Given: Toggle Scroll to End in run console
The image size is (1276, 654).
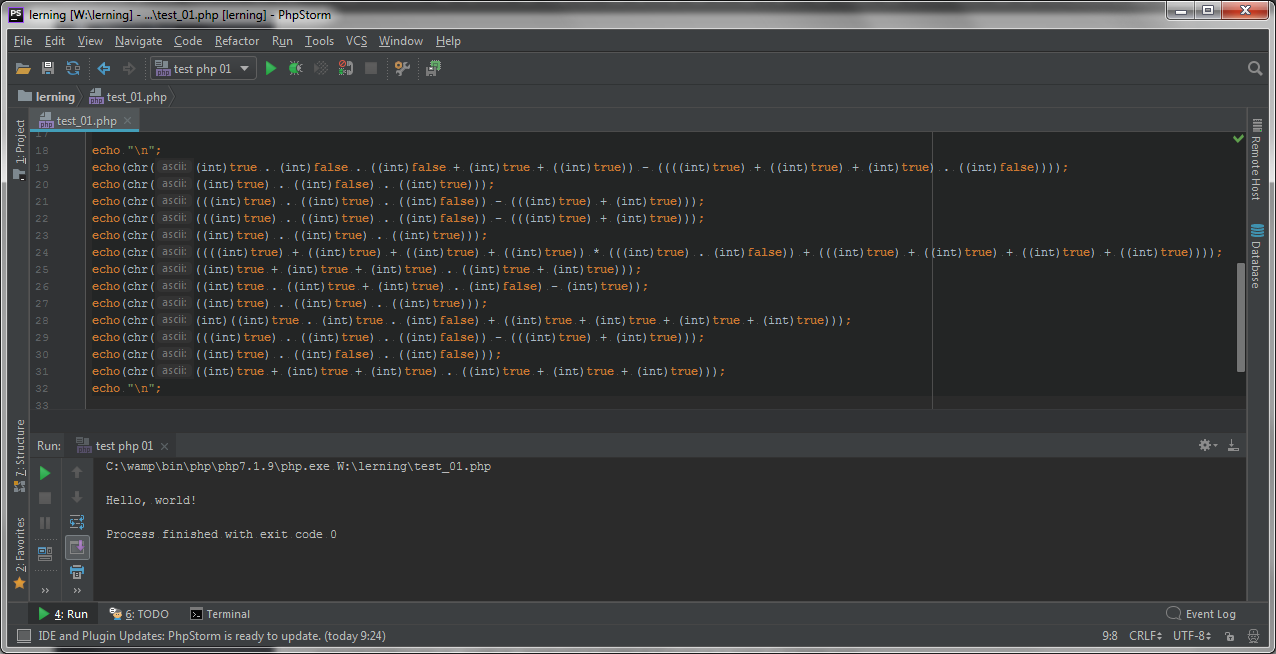Looking at the screenshot, I should click(77, 547).
